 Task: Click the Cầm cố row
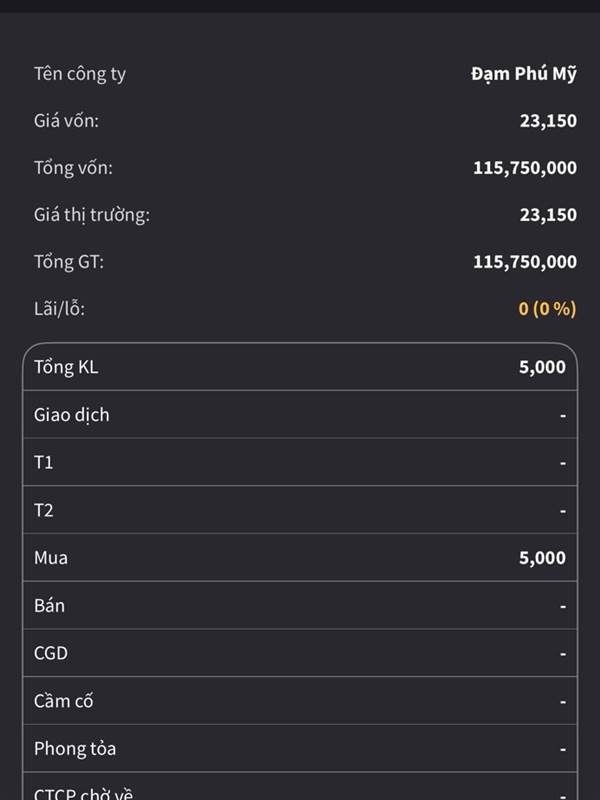(x=300, y=701)
